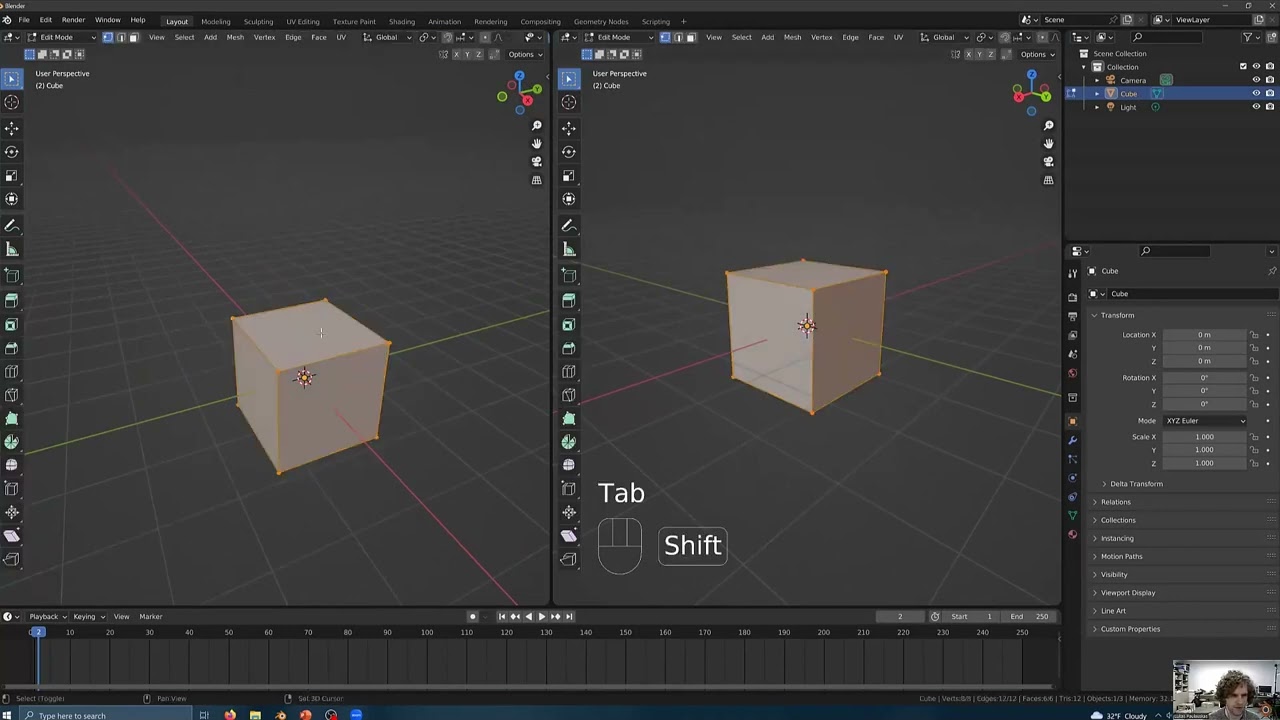Toggle Light visibility eye in outliner
Viewport: 1280px width, 720px height.
pos(1257,107)
